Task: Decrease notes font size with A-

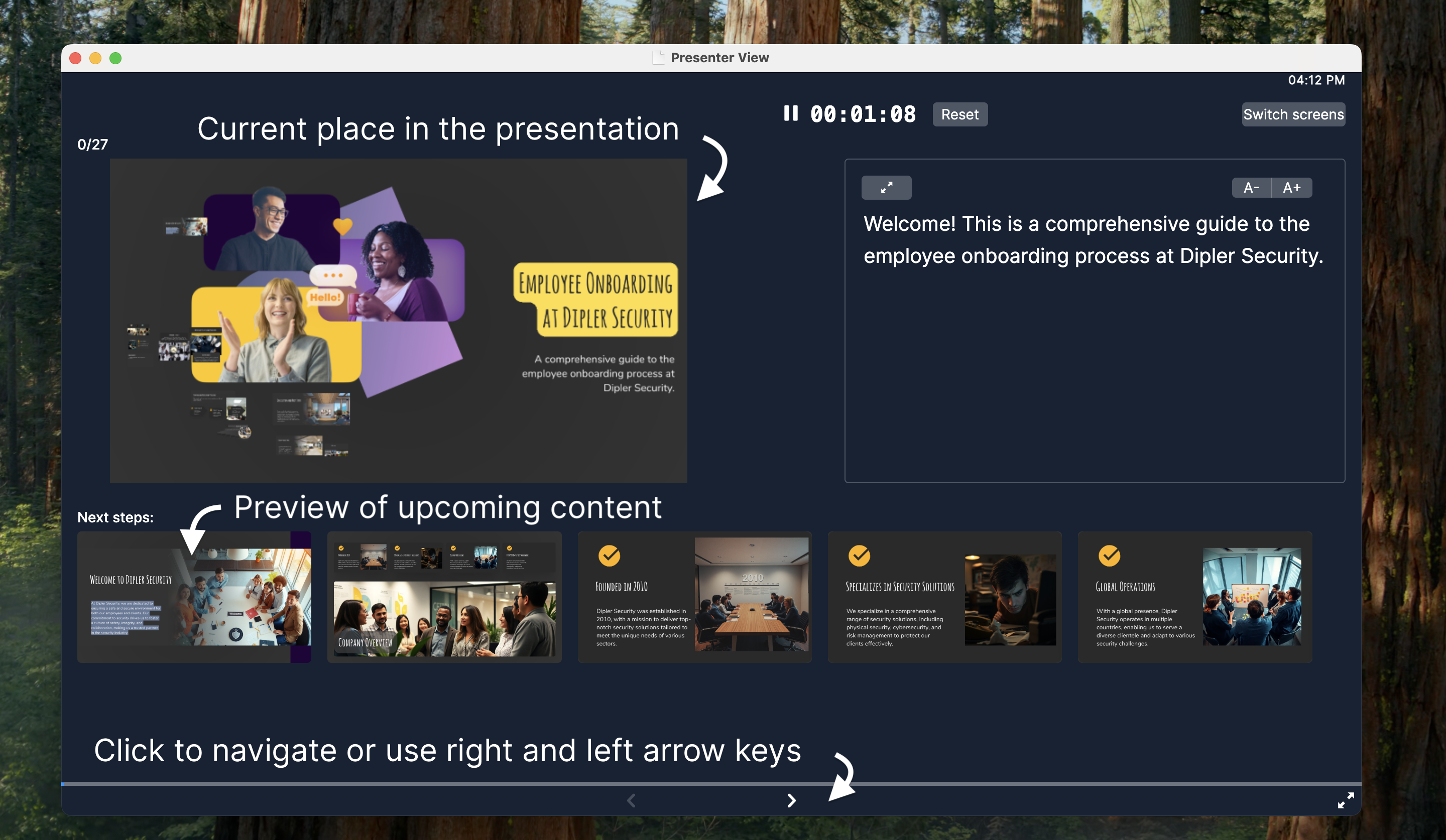Action: tap(1252, 188)
